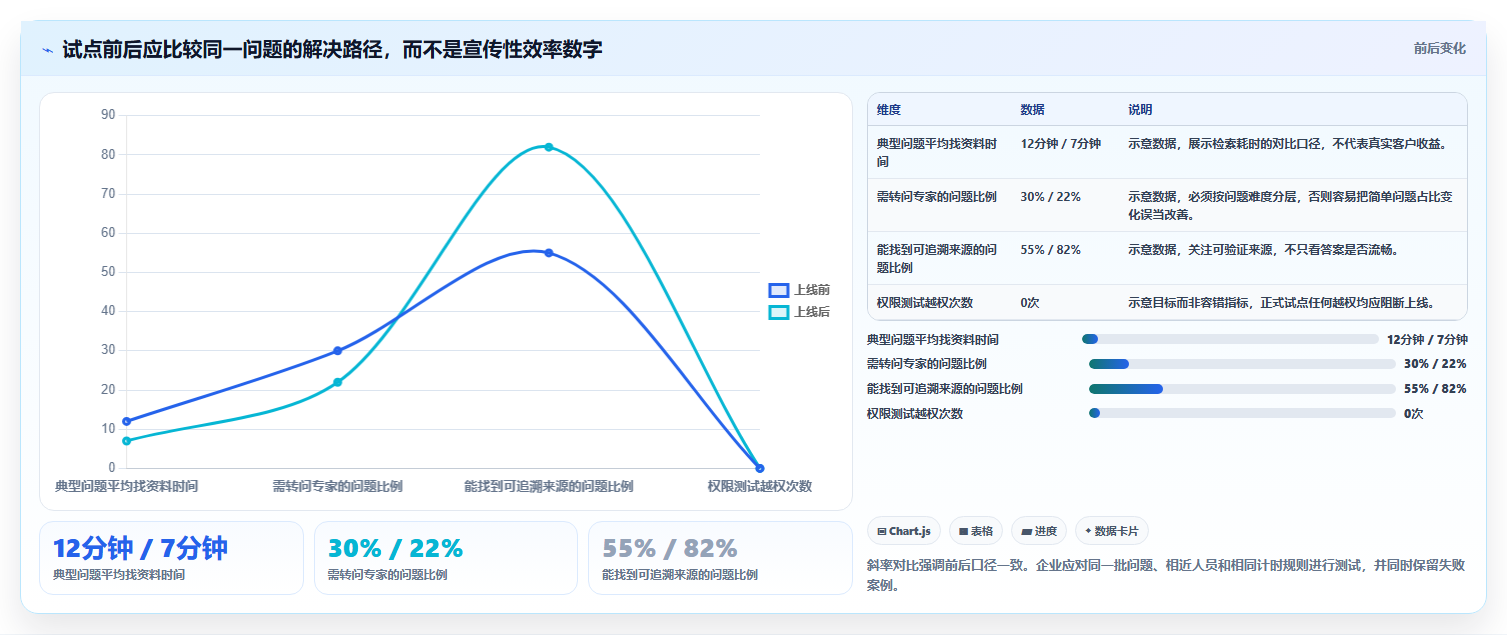This screenshot has height=635, width=1507.
Task: Select the 表格 chip
Action: [x=976, y=531]
